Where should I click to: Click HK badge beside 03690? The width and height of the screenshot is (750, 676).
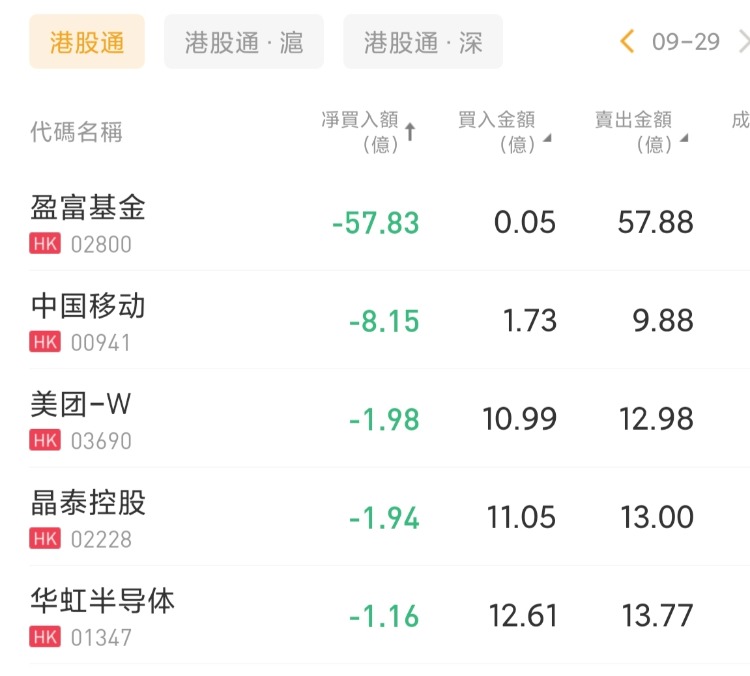pyautogui.click(x=45, y=440)
